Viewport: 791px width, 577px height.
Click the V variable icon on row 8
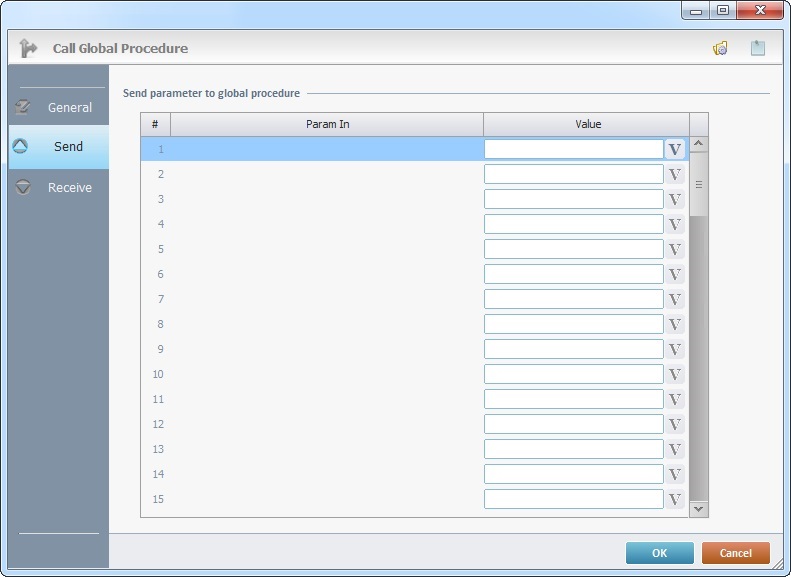click(x=675, y=324)
